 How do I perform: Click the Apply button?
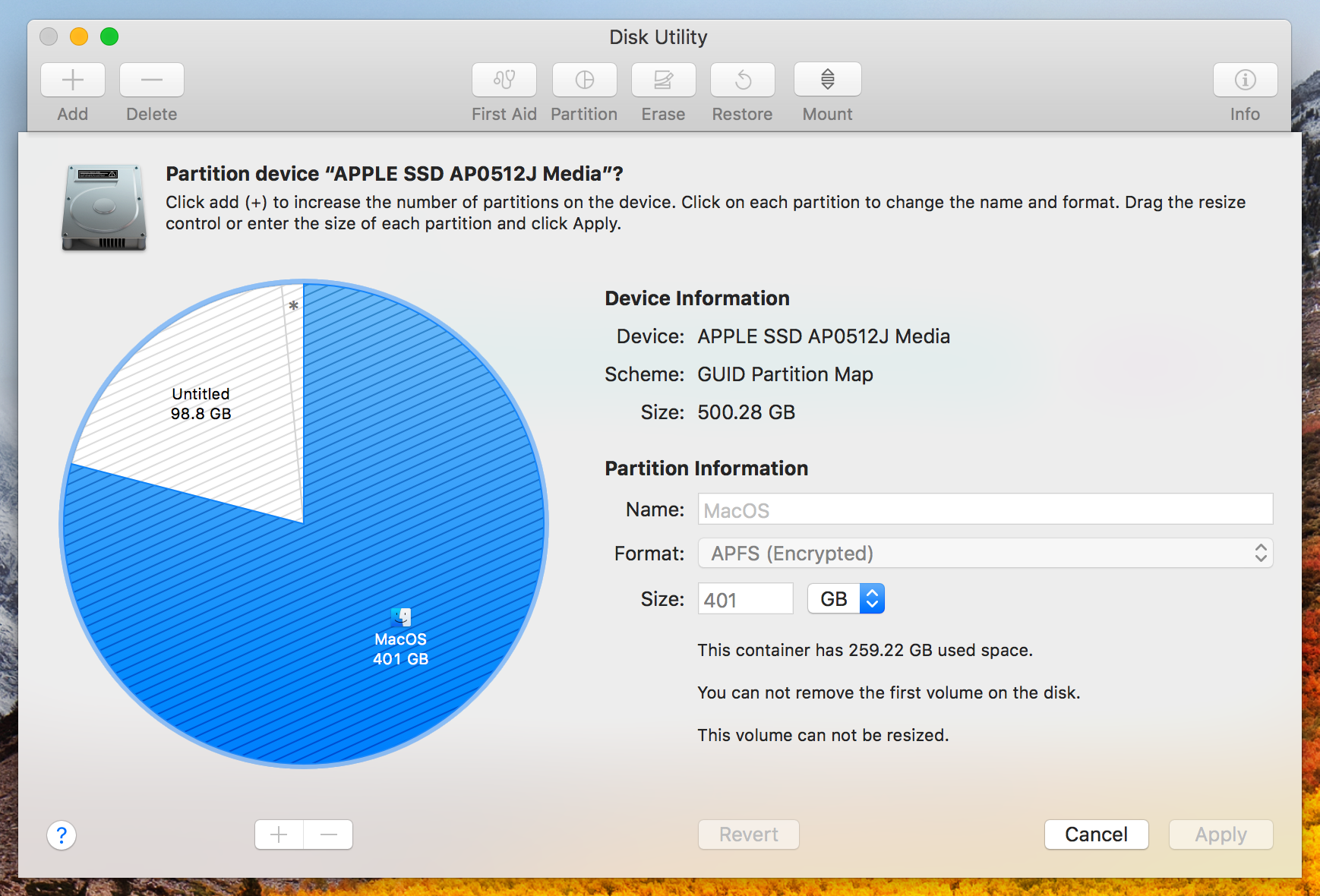[1221, 834]
